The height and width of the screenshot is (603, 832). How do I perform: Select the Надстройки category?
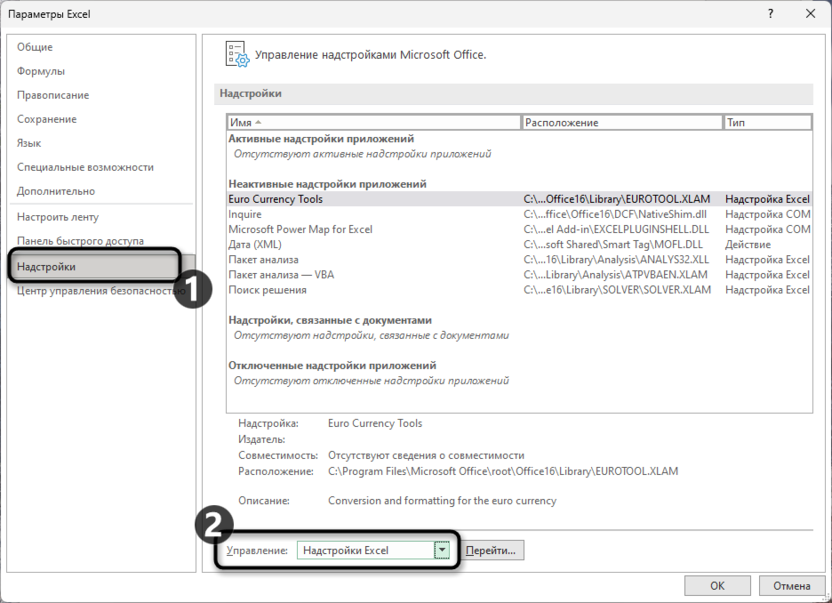point(46,267)
